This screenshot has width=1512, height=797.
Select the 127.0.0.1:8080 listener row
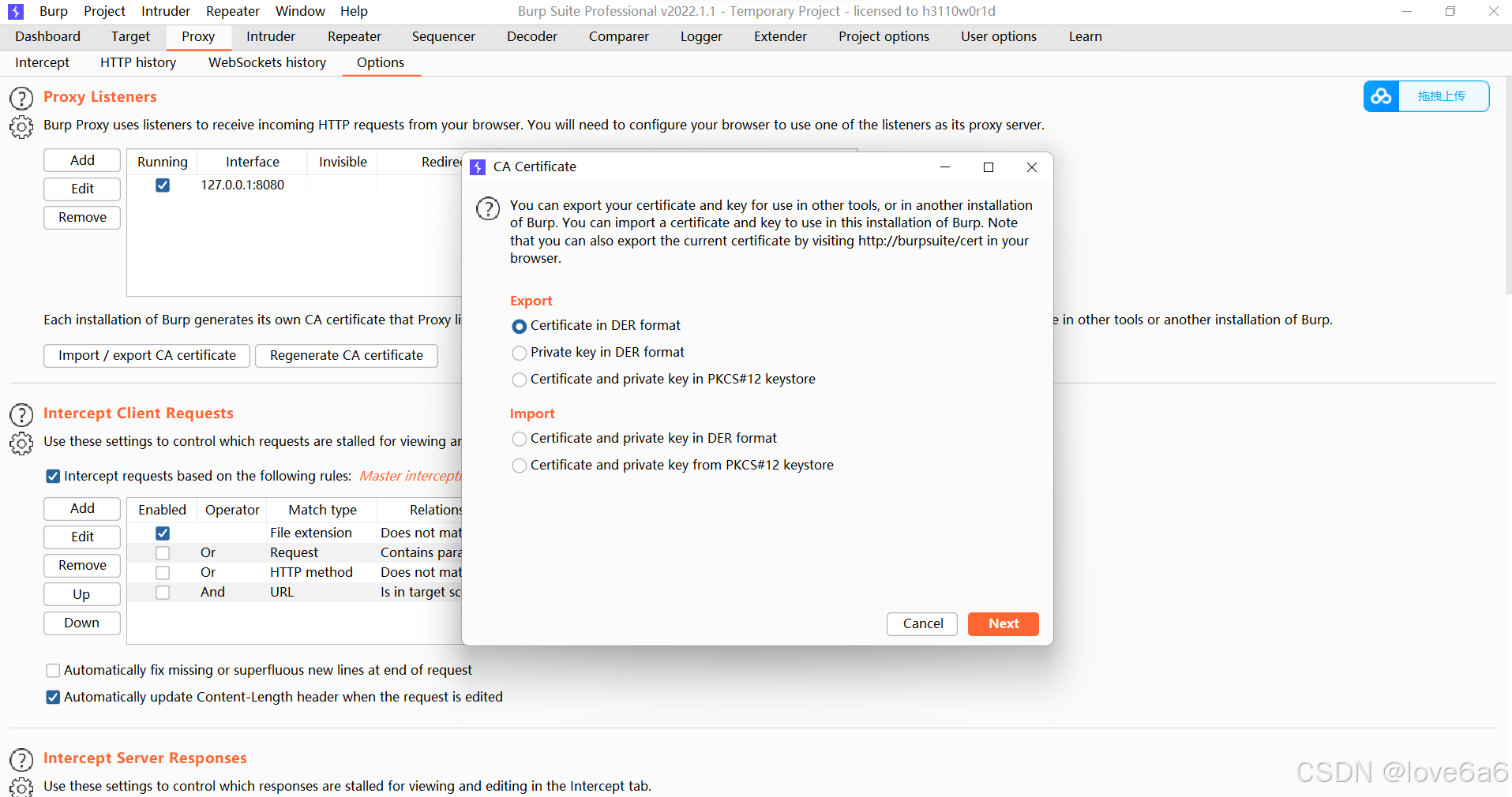click(x=295, y=185)
